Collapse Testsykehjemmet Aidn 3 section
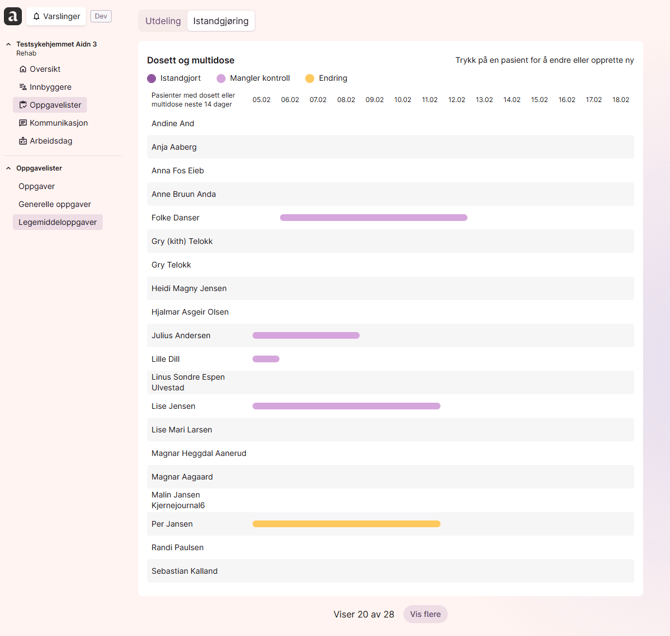 coord(9,45)
